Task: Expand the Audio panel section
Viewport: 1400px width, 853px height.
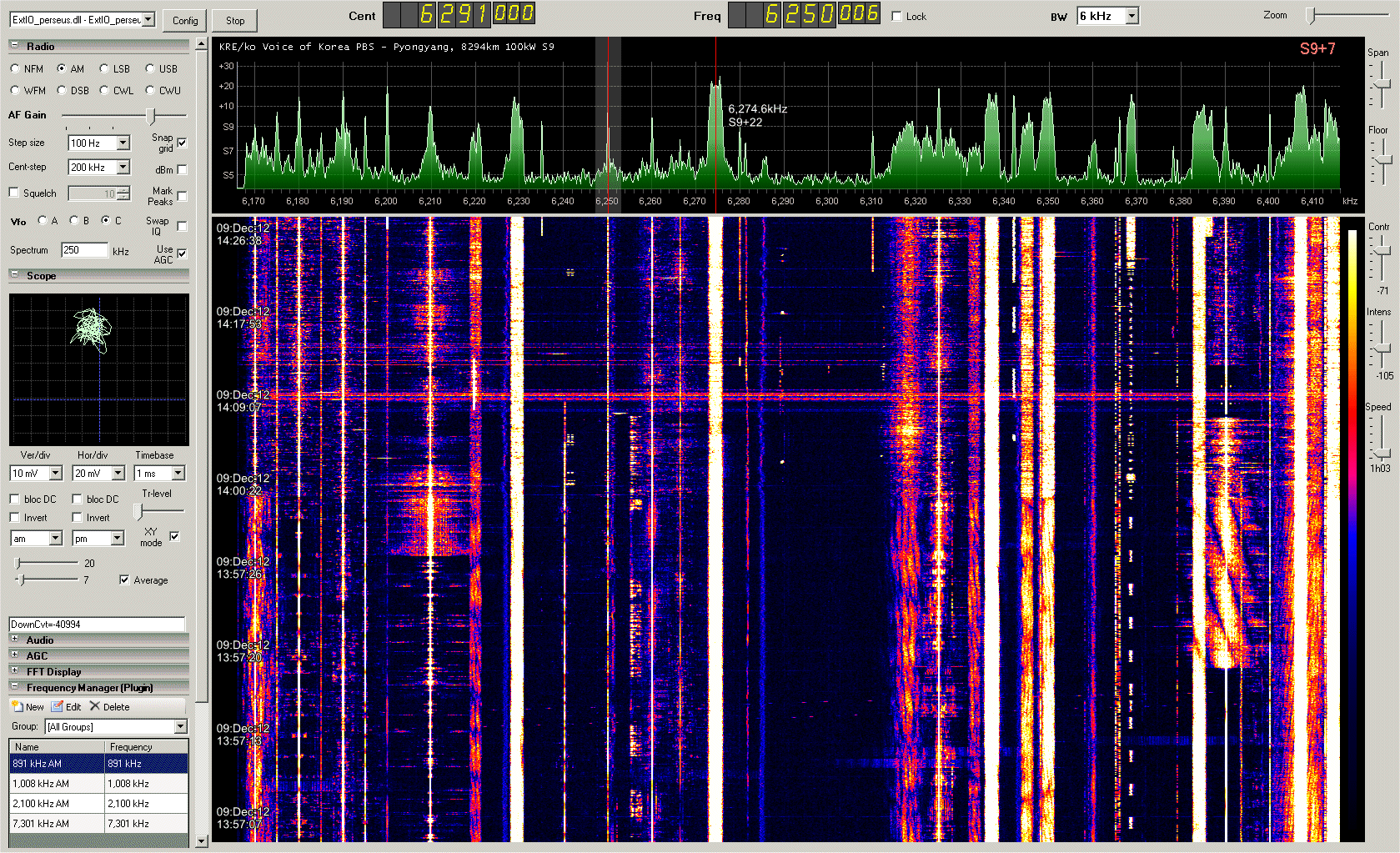Action: (14, 640)
